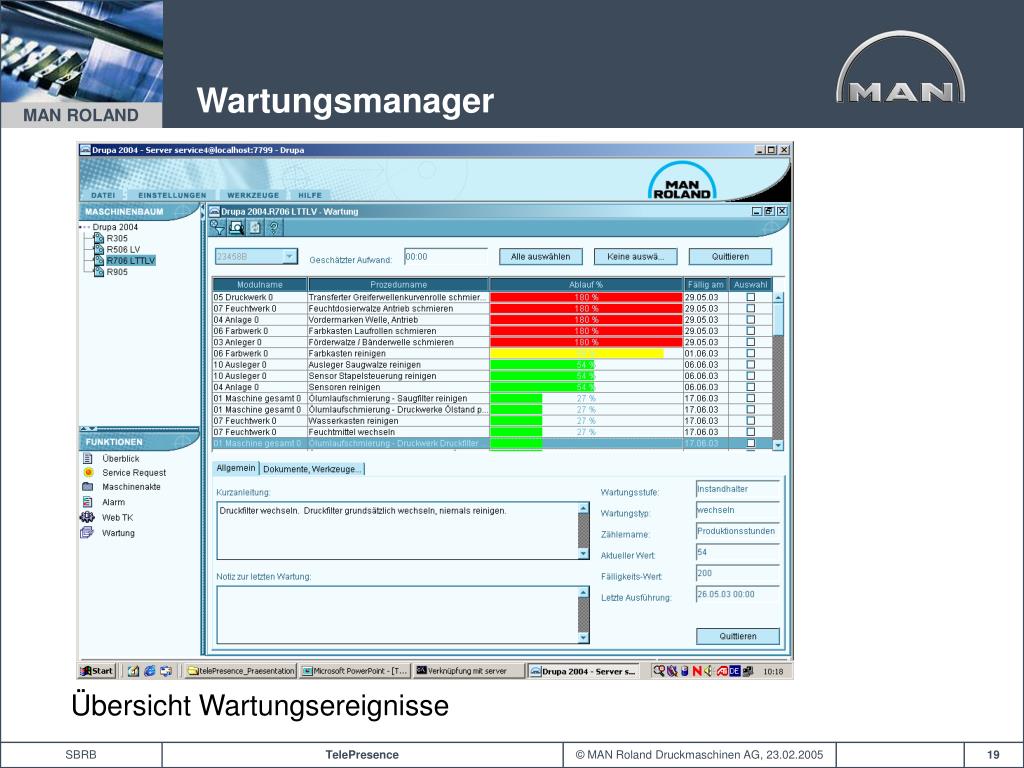Click the yellow progress bar for Farbkasten reinigen

tap(577, 353)
